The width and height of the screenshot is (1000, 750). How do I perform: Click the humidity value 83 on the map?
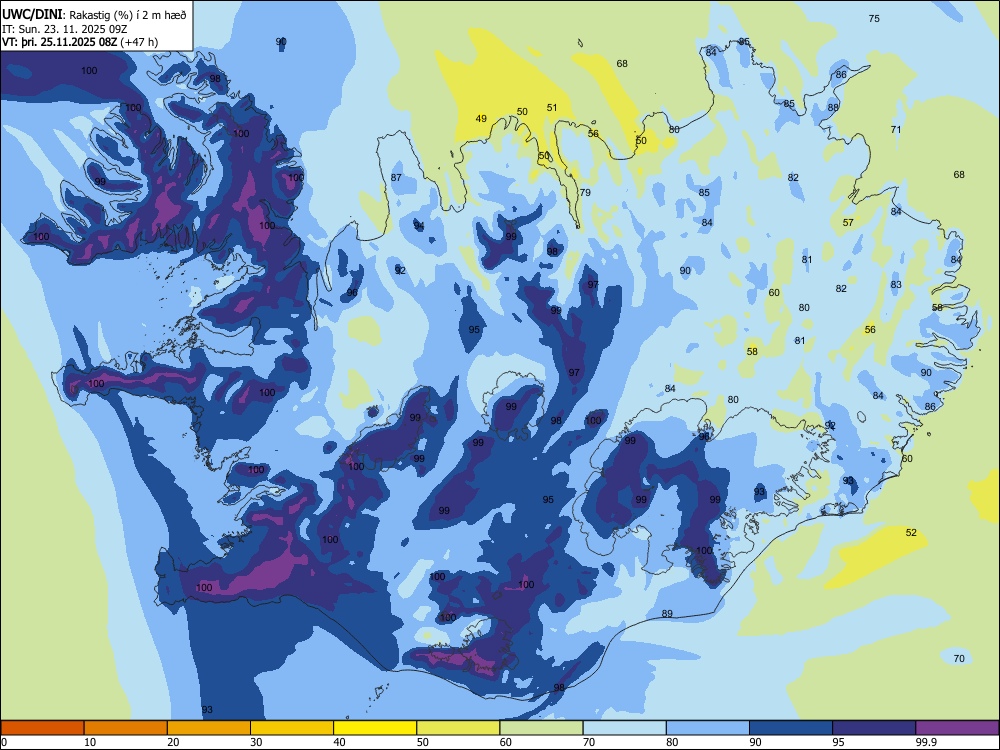click(x=896, y=284)
